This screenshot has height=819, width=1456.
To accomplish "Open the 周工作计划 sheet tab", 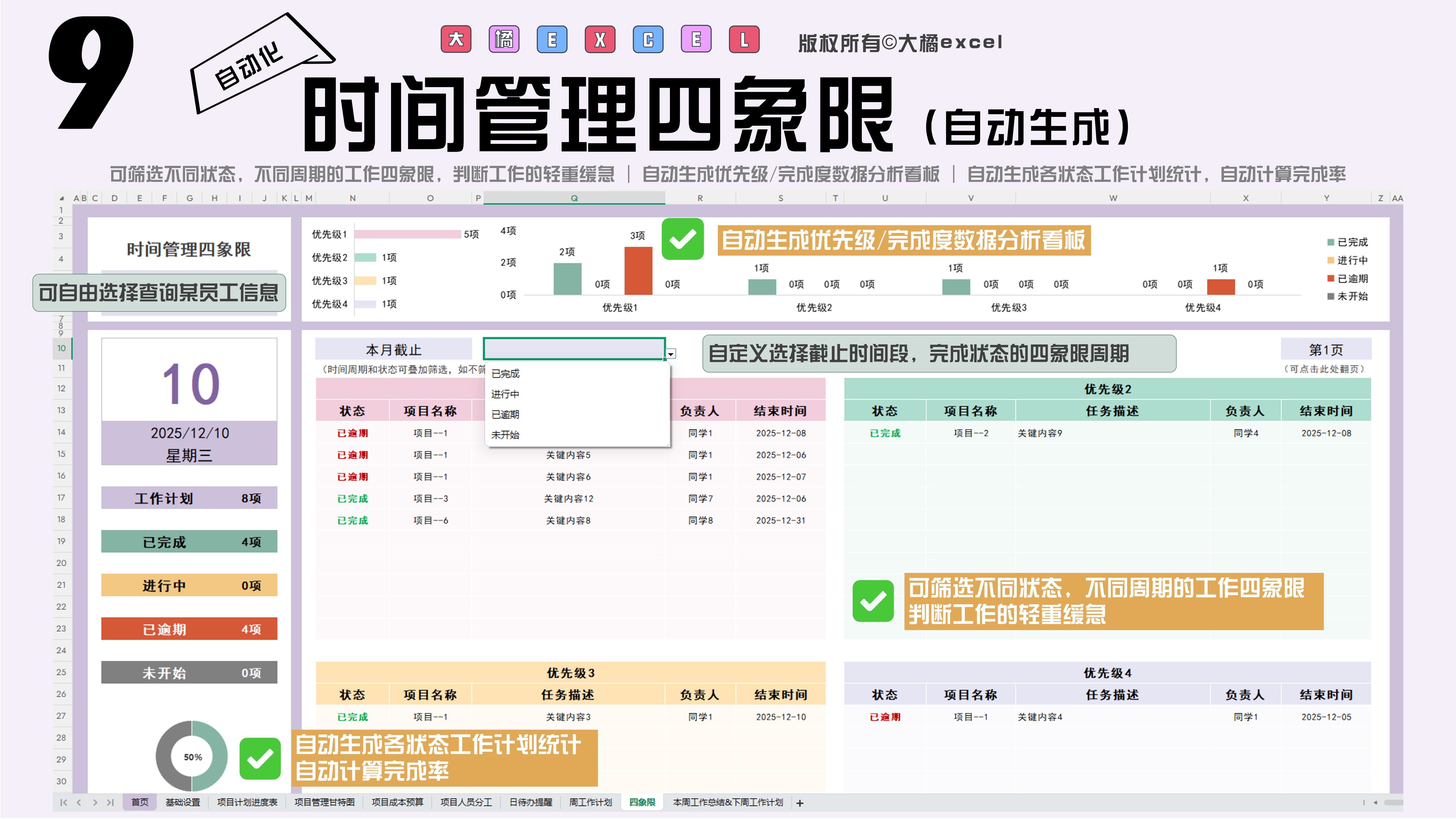I will 590,803.
